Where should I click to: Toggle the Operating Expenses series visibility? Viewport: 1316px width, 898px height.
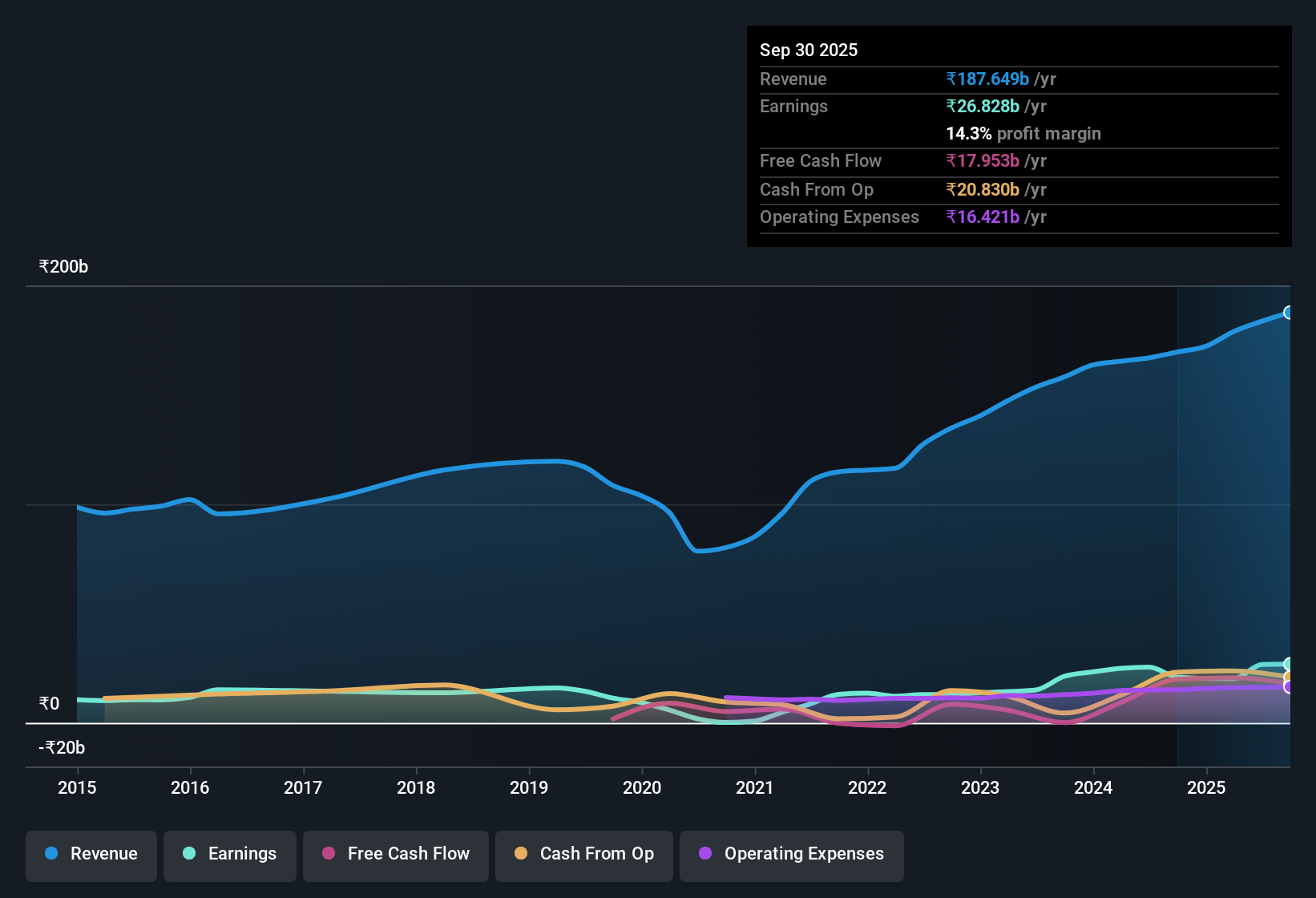pyautogui.click(x=791, y=854)
